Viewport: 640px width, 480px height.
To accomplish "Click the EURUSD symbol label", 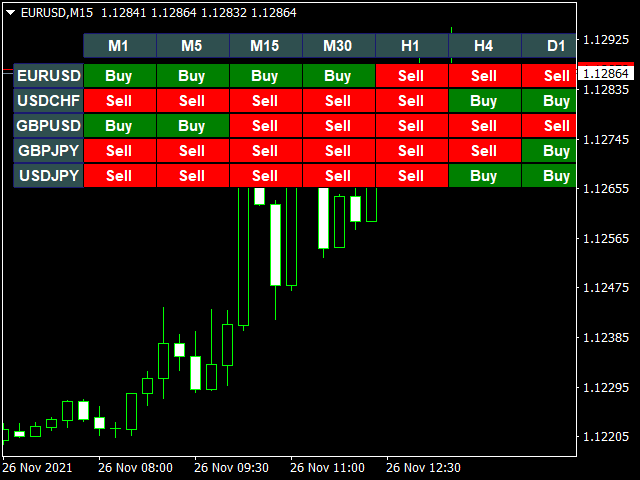I will [x=49, y=76].
